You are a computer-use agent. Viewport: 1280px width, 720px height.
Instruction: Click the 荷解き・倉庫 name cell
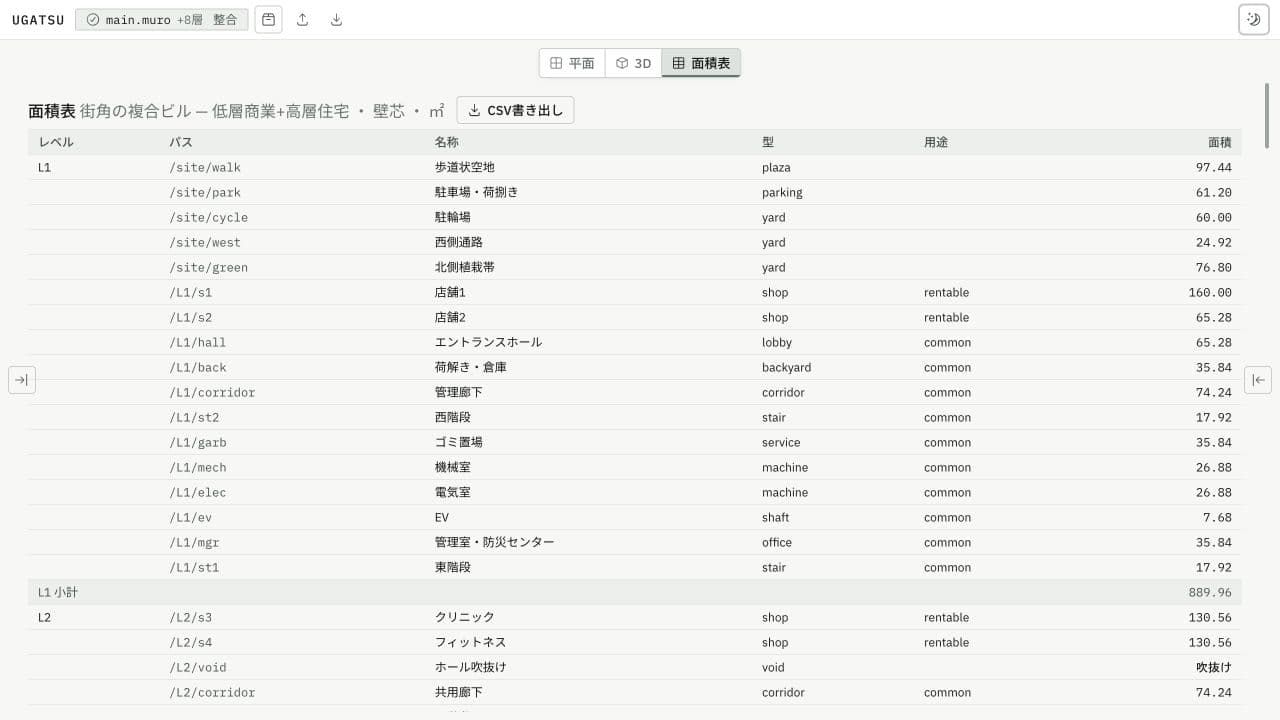[470, 367]
